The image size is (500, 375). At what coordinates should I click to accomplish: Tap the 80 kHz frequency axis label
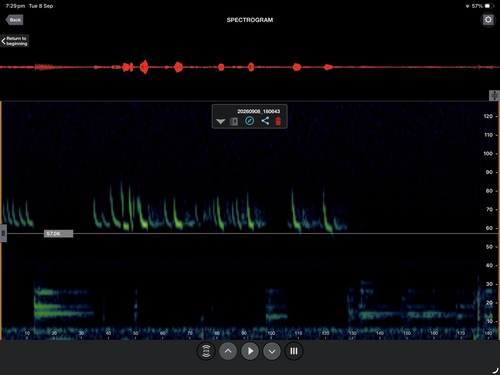pyautogui.click(x=489, y=191)
